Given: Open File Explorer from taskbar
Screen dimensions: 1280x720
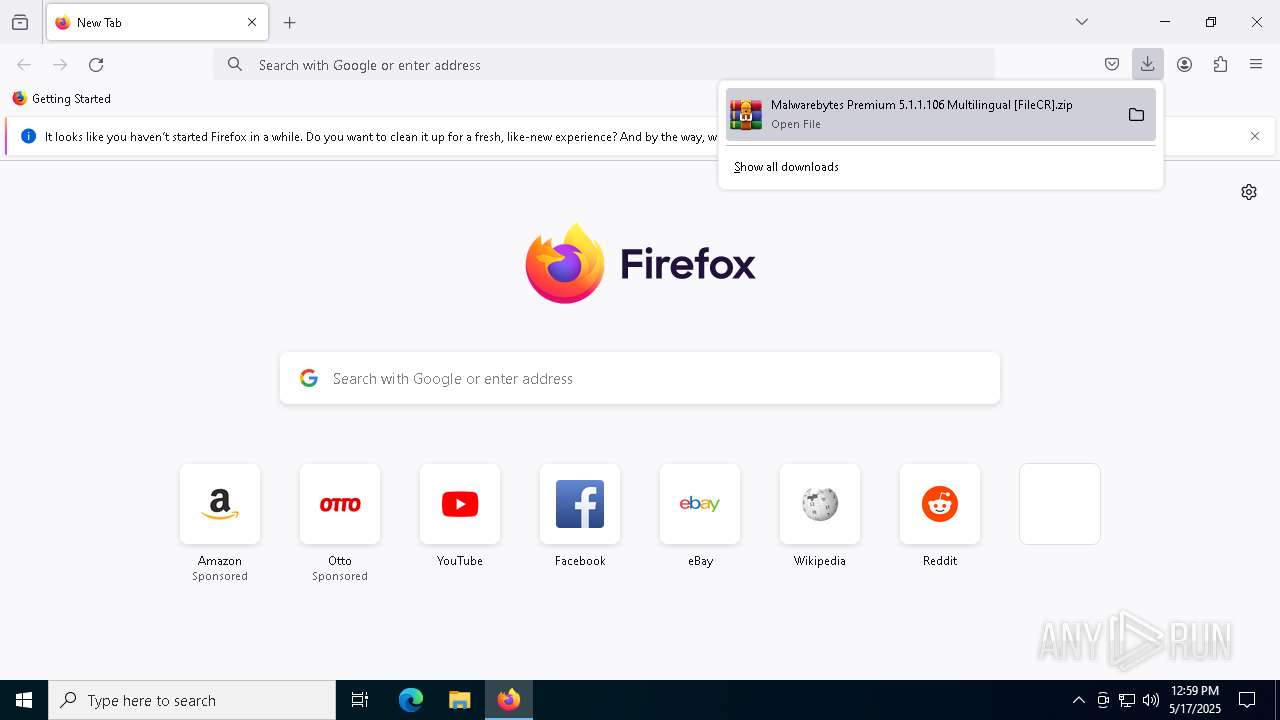Looking at the screenshot, I should 460,700.
